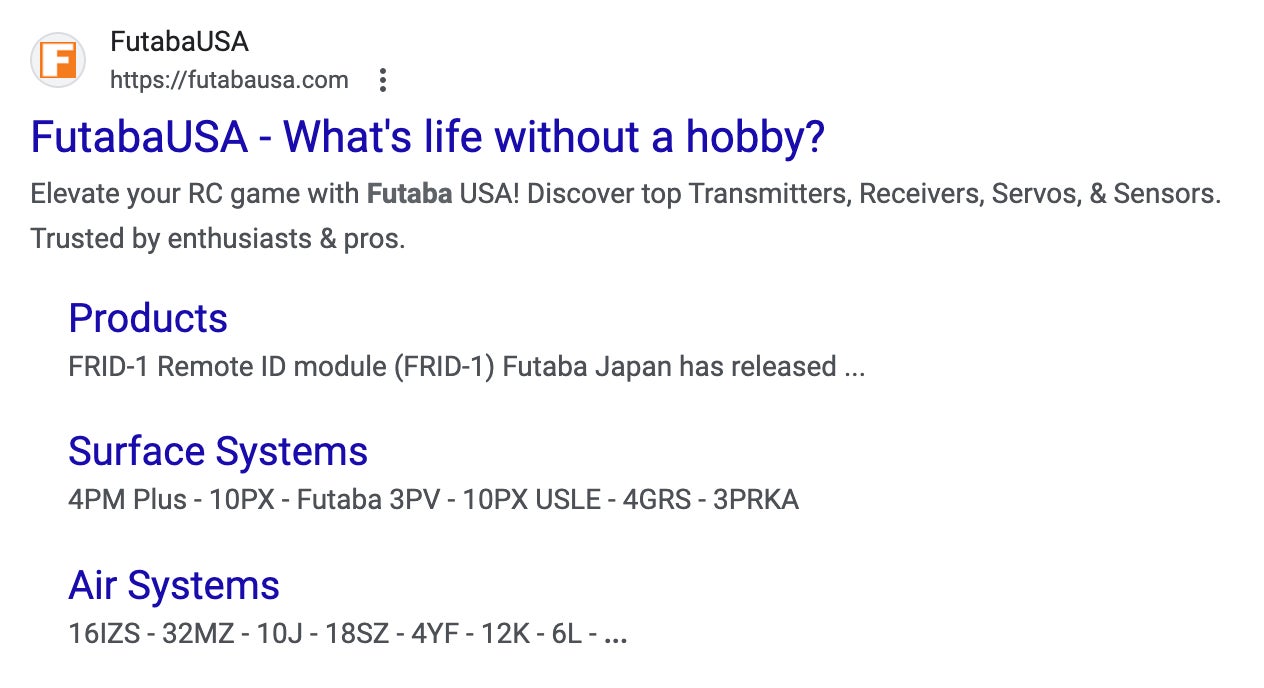Viewport: 1264px width, 688px height.
Task: Click '18SZ' in Air Systems snippet
Action: pyautogui.click(x=352, y=634)
